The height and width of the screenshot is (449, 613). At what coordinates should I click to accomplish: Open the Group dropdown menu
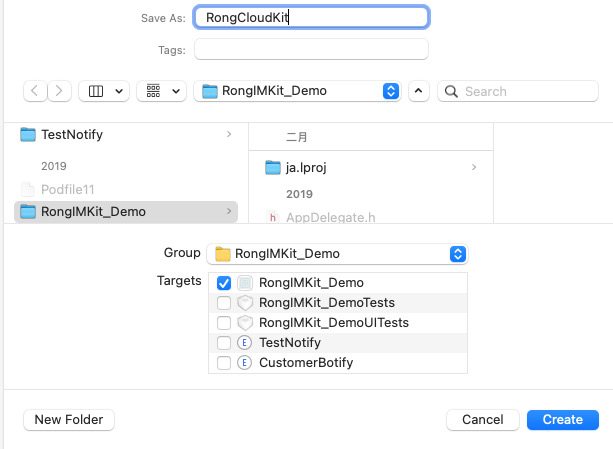coord(458,253)
